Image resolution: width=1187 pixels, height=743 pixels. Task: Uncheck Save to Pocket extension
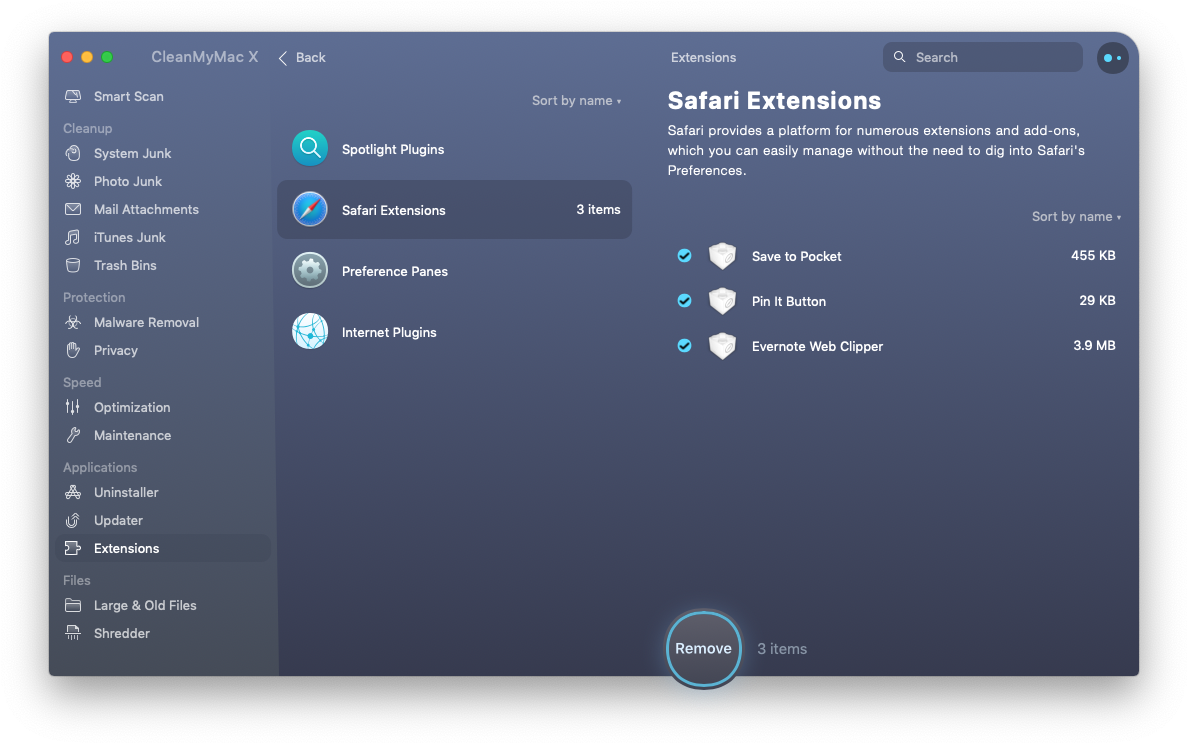coord(684,256)
